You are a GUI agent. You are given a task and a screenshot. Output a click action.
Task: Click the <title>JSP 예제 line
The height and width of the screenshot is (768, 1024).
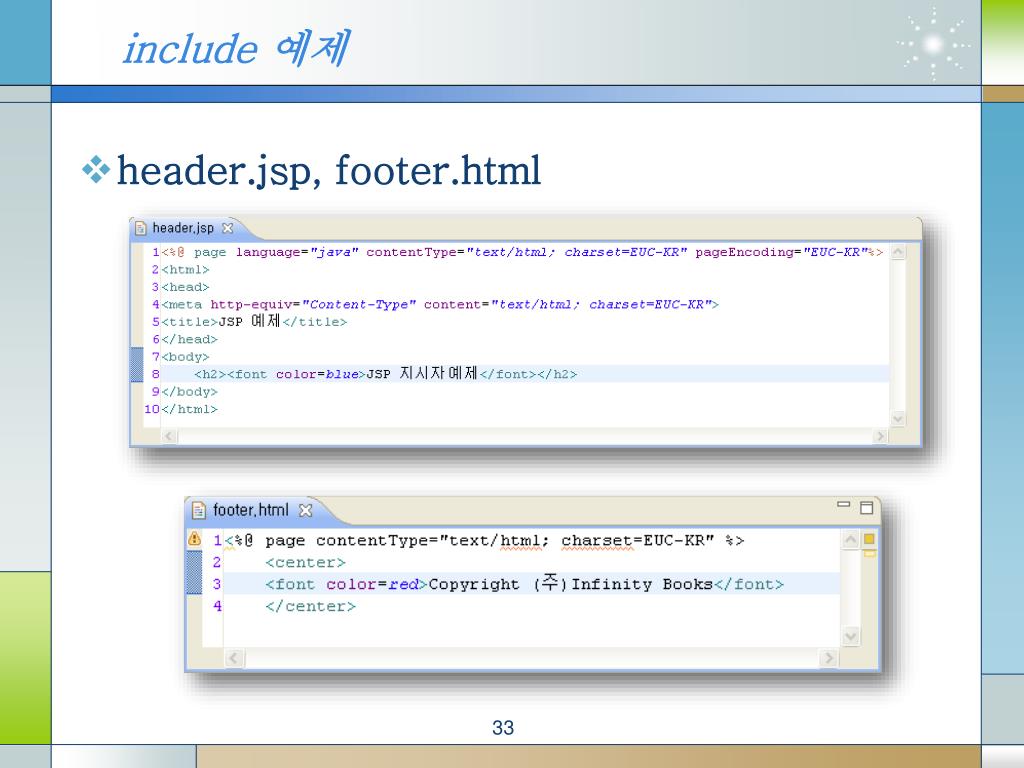click(x=254, y=321)
